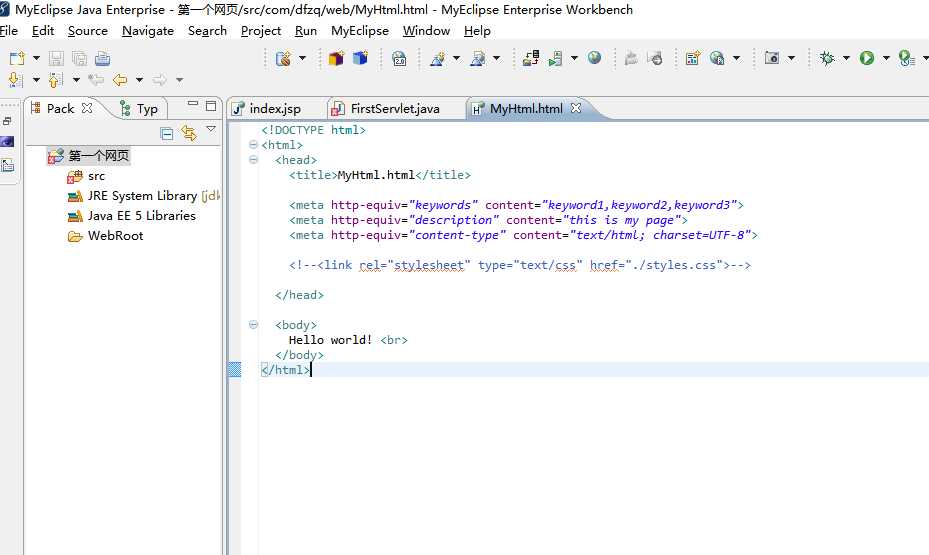Close the MyHtml.html tab
The height and width of the screenshot is (555, 929).
click(x=576, y=108)
